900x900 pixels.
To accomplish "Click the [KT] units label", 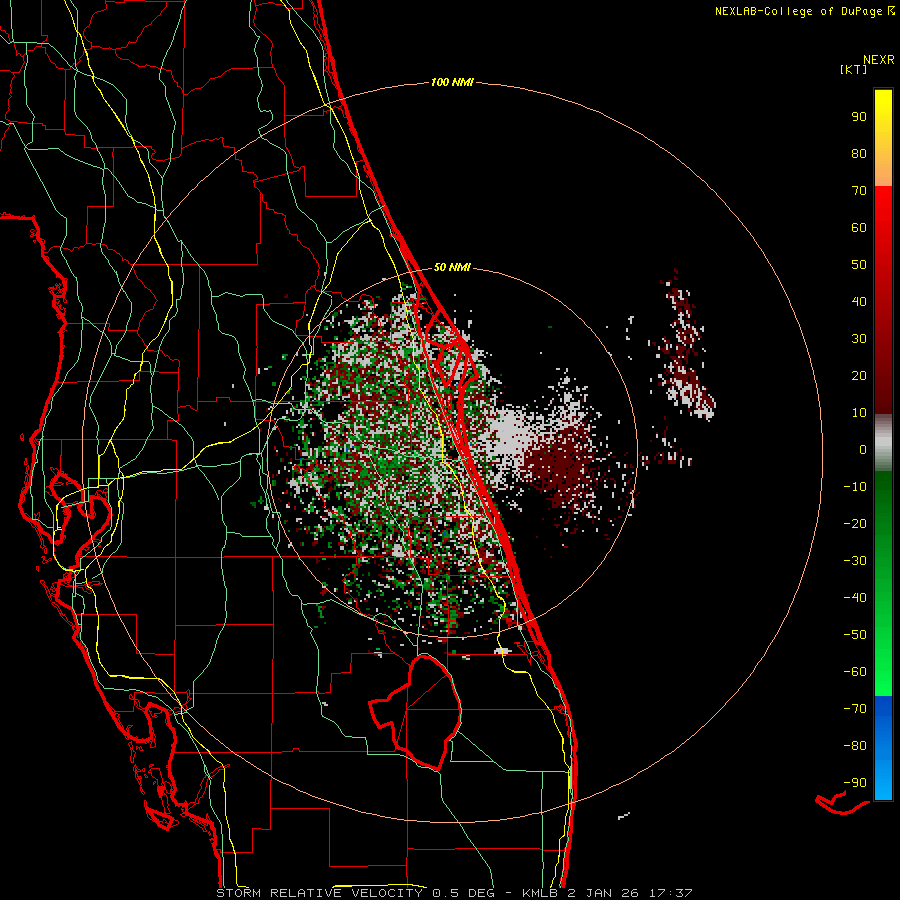I will 854,69.
